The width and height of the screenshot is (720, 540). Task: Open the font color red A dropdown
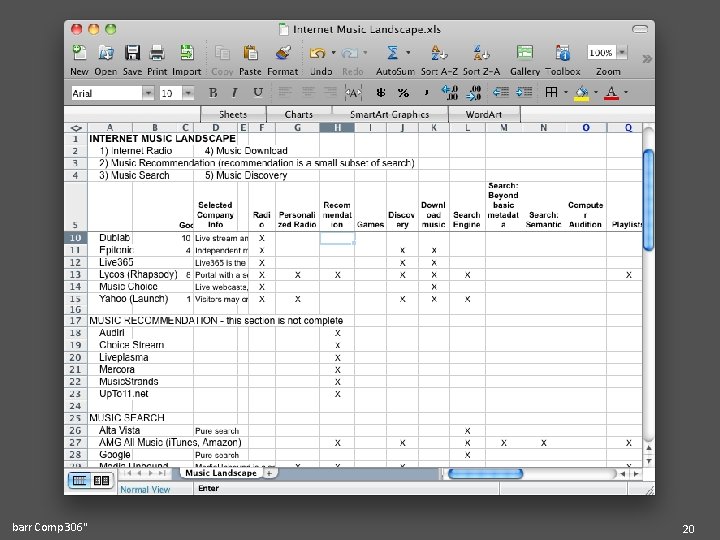coord(626,93)
